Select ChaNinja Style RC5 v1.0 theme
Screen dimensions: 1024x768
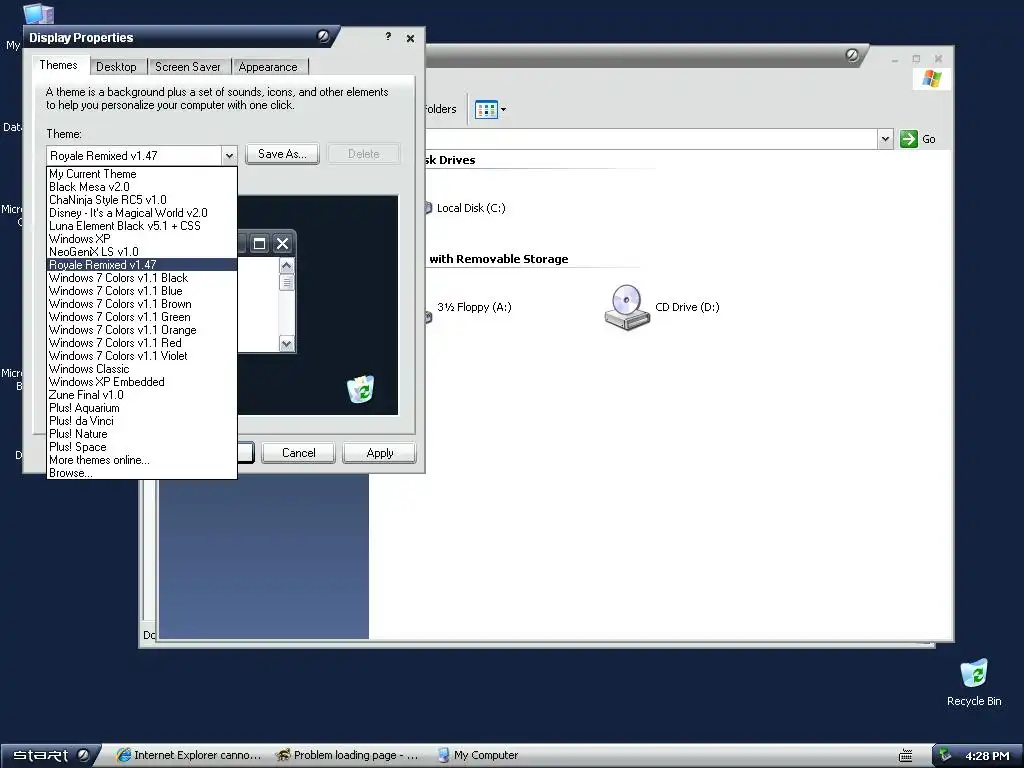pyautogui.click(x=142, y=200)
